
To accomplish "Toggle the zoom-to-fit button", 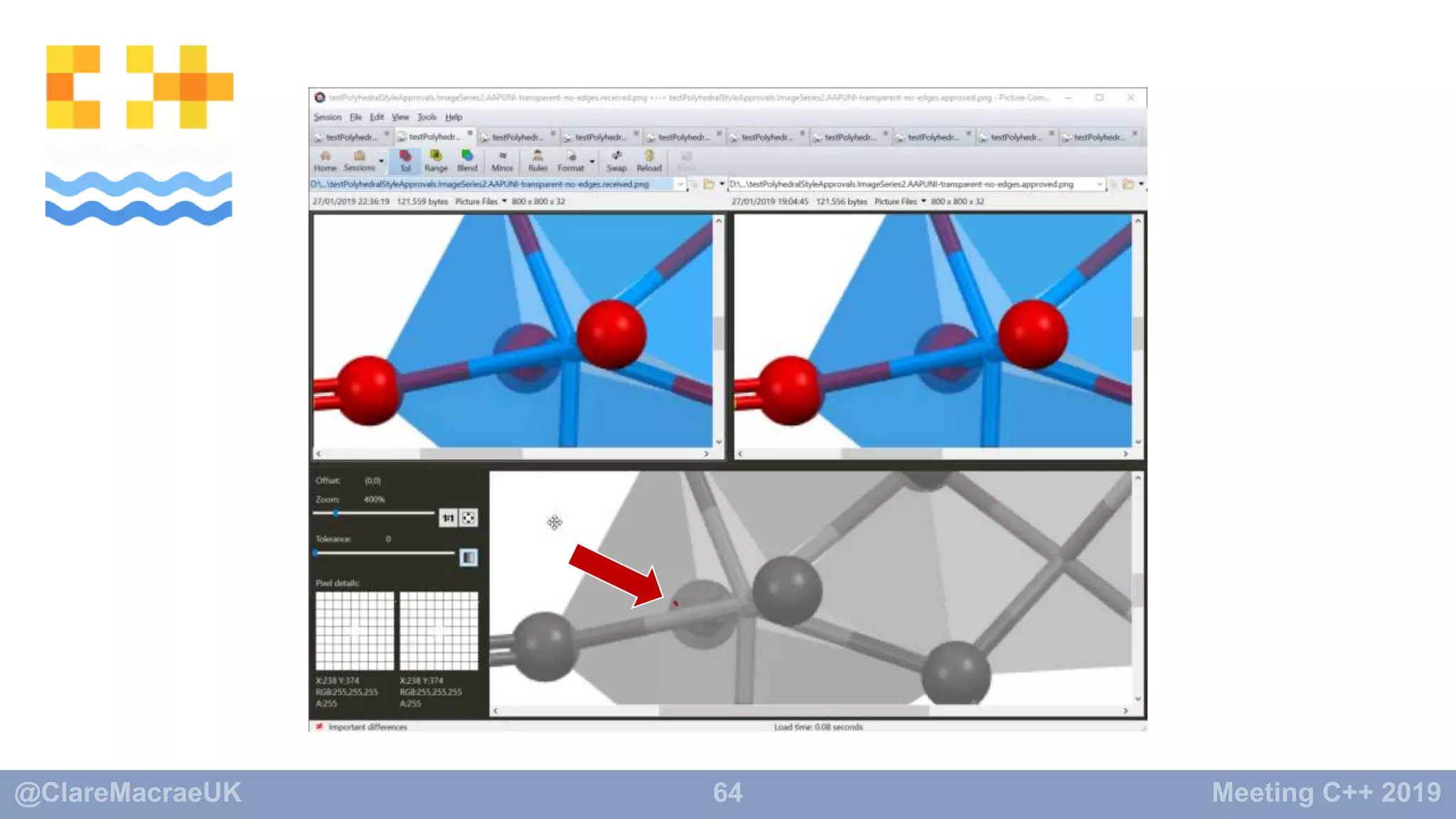I will pos(469,518).
